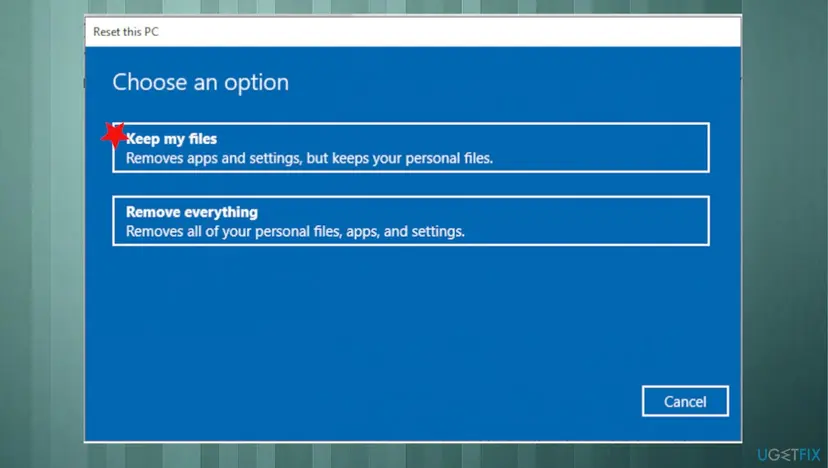Choose the Remove everything option
828x468 pixels.
click(410, 221)
